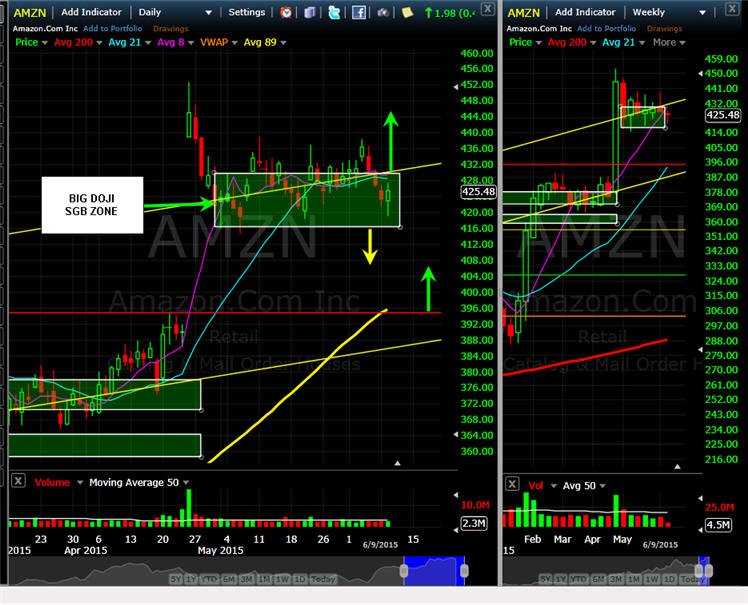Open Drawings link in weekly chart

coord(664,29)
